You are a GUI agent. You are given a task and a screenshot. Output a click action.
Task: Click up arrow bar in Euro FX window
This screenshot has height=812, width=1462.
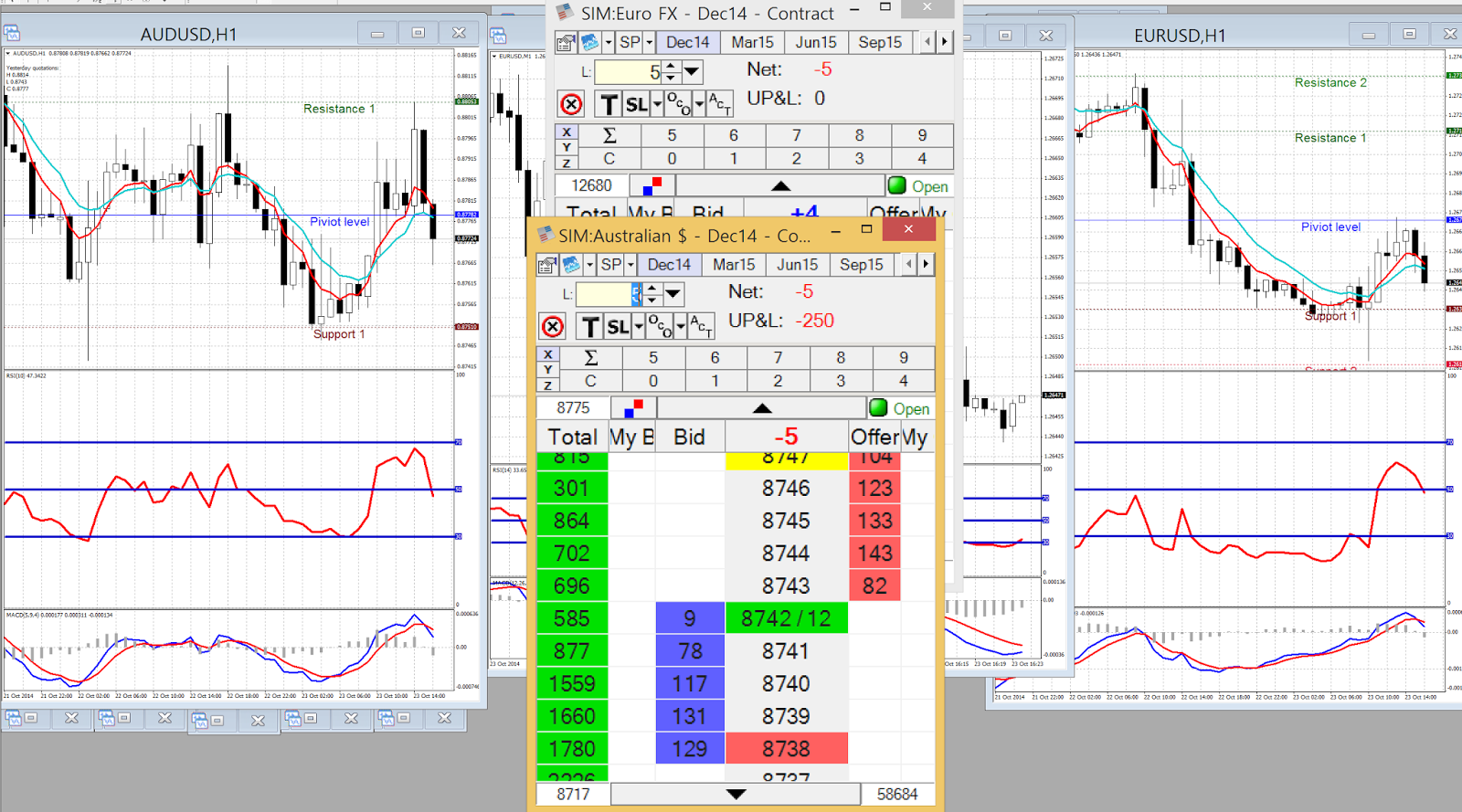780,185
